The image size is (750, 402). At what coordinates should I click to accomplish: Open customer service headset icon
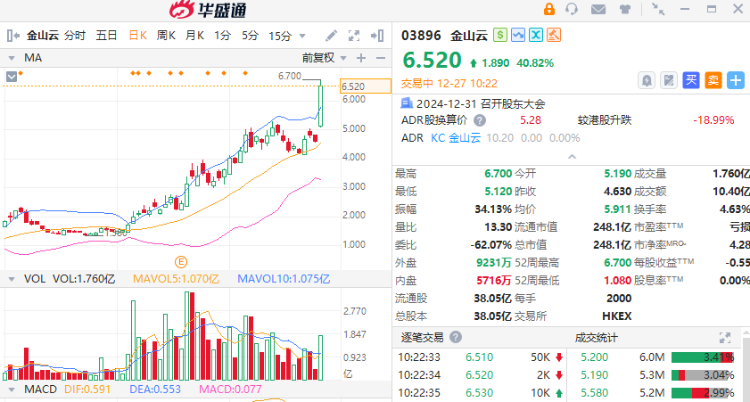click(x=572, y=9)
